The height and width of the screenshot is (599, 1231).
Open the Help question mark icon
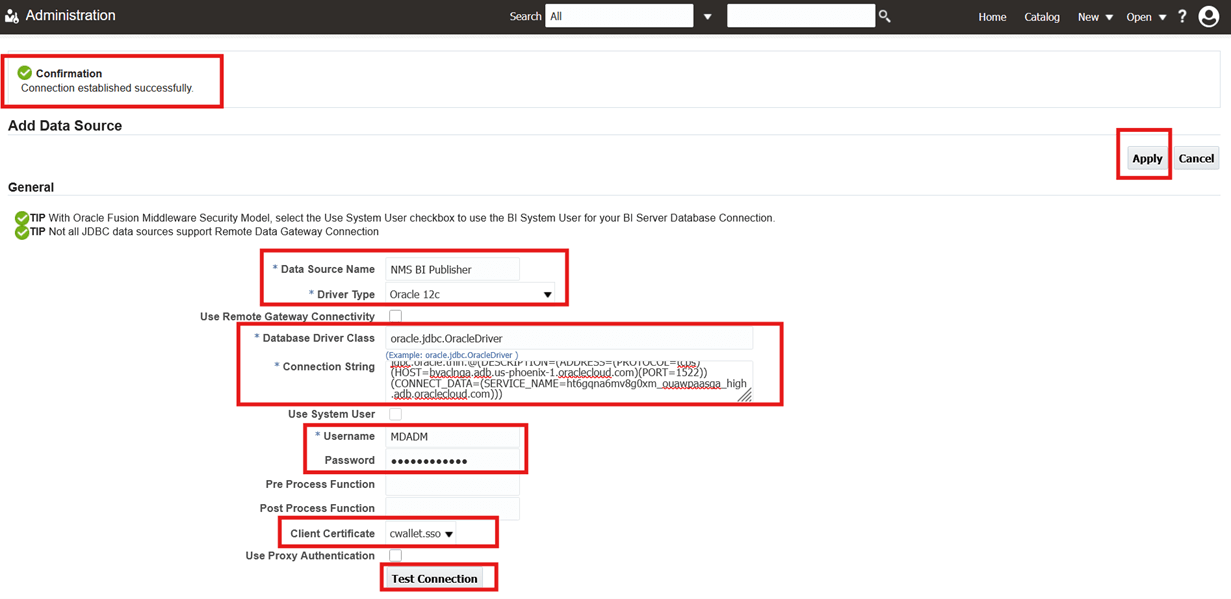coord(1182,16)
